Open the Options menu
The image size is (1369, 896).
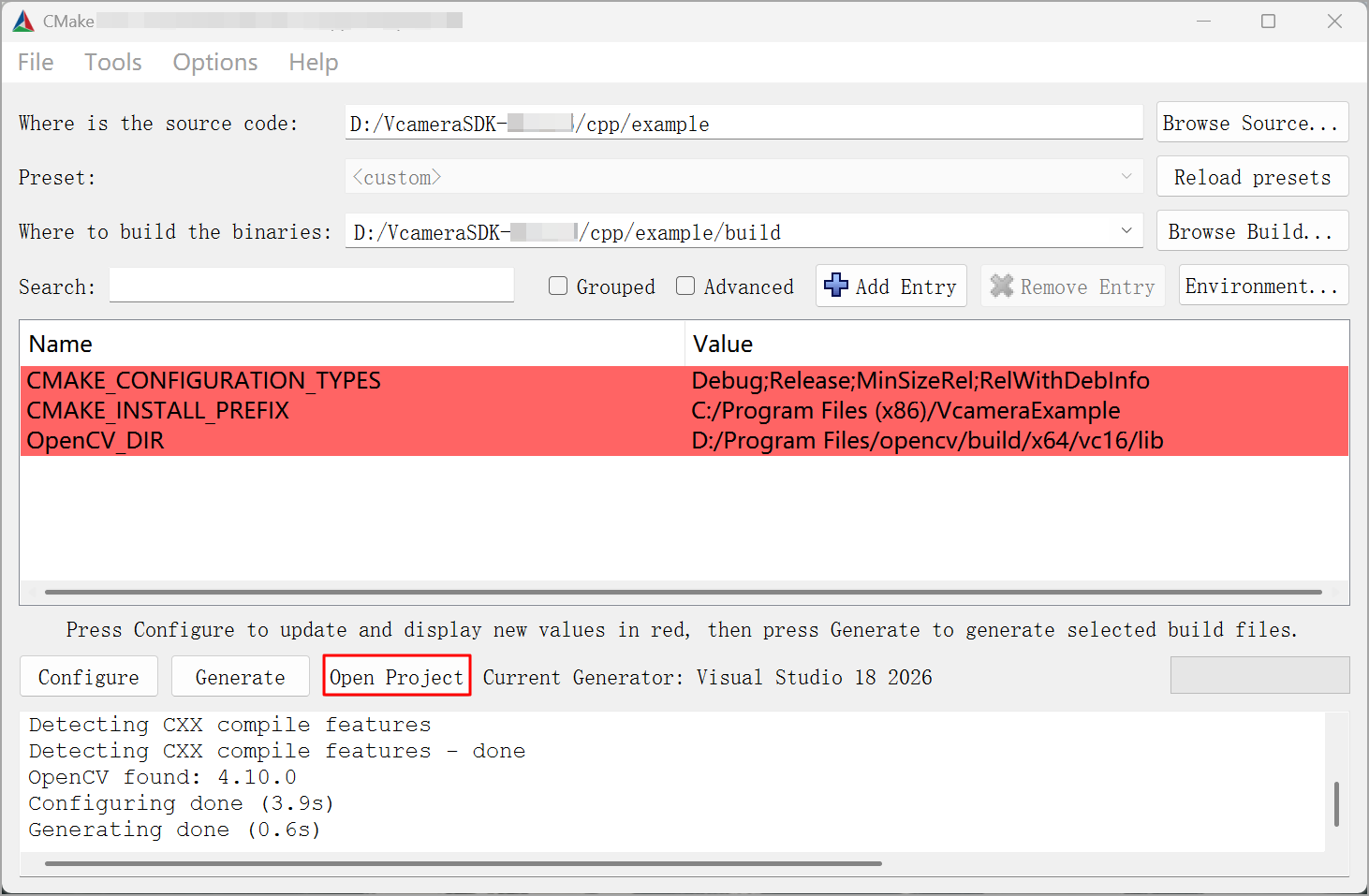pyautogui.click(x=215, y=63)
